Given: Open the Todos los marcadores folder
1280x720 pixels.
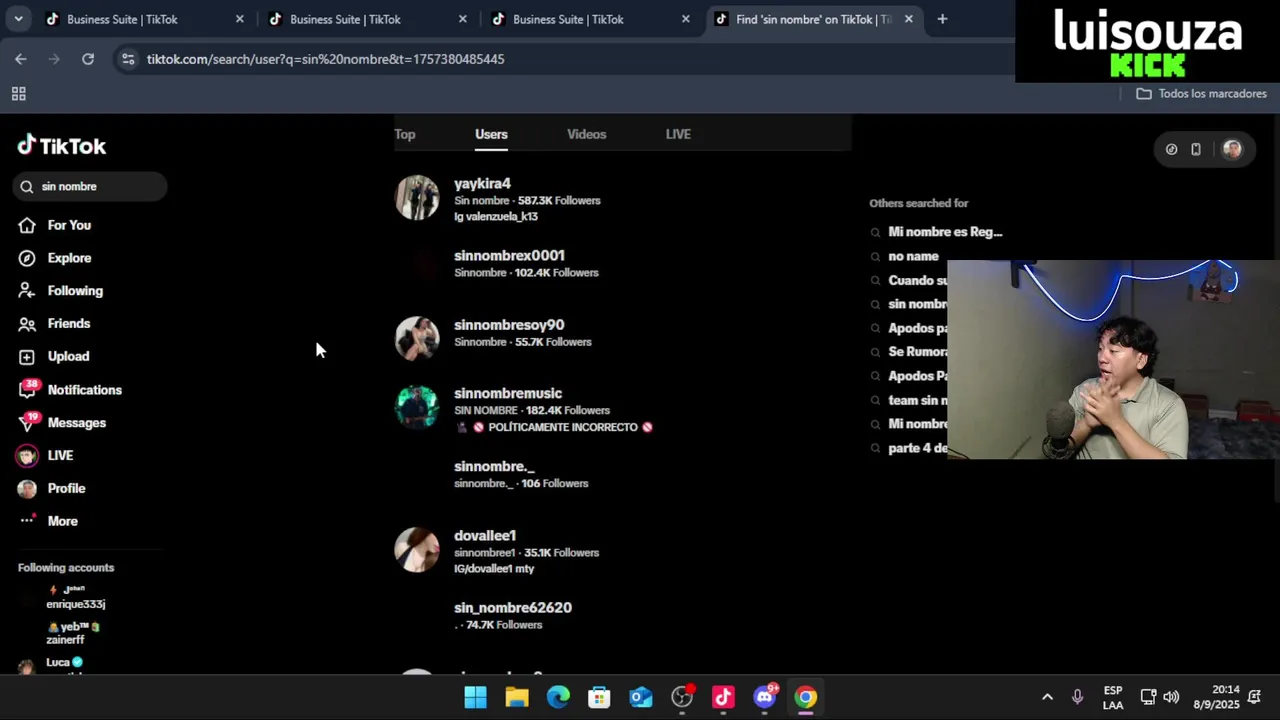Looking at the screenshot, I should tap(1202, 94).
